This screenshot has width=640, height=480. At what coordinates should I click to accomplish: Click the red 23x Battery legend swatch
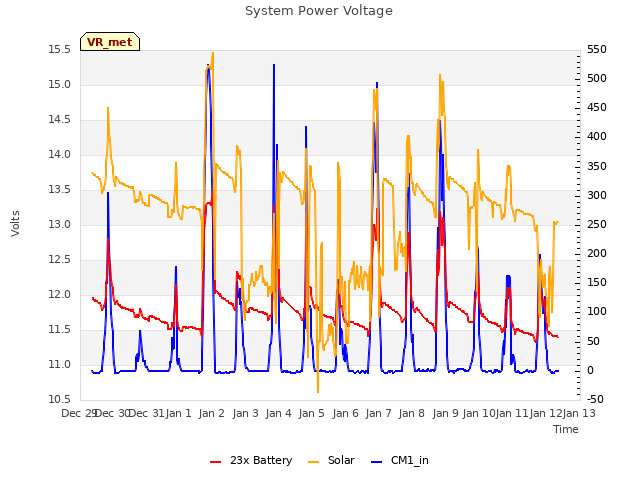point(216,462)
